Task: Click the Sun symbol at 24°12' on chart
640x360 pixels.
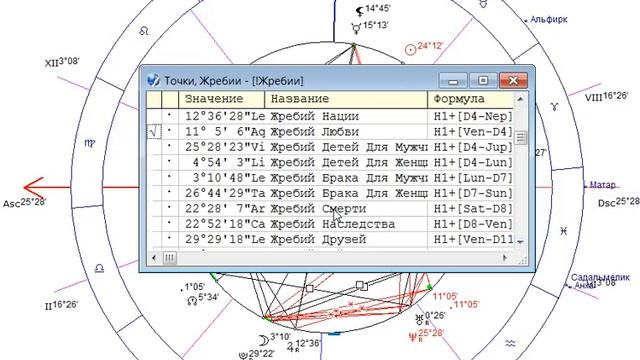Action: (410, 49)
